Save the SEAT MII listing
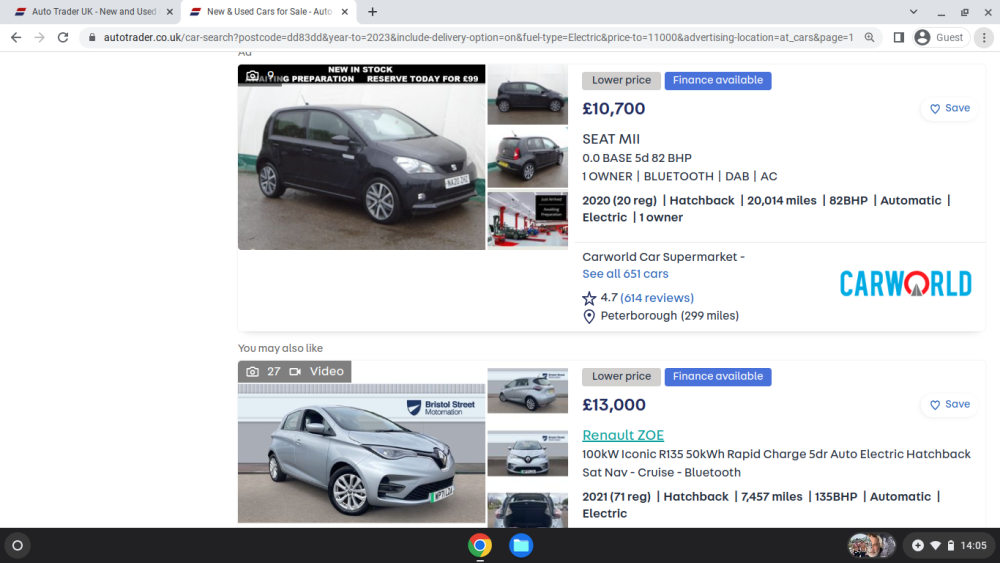The width and height of the screenshot is (1000, 563). (x=950, y=108)
